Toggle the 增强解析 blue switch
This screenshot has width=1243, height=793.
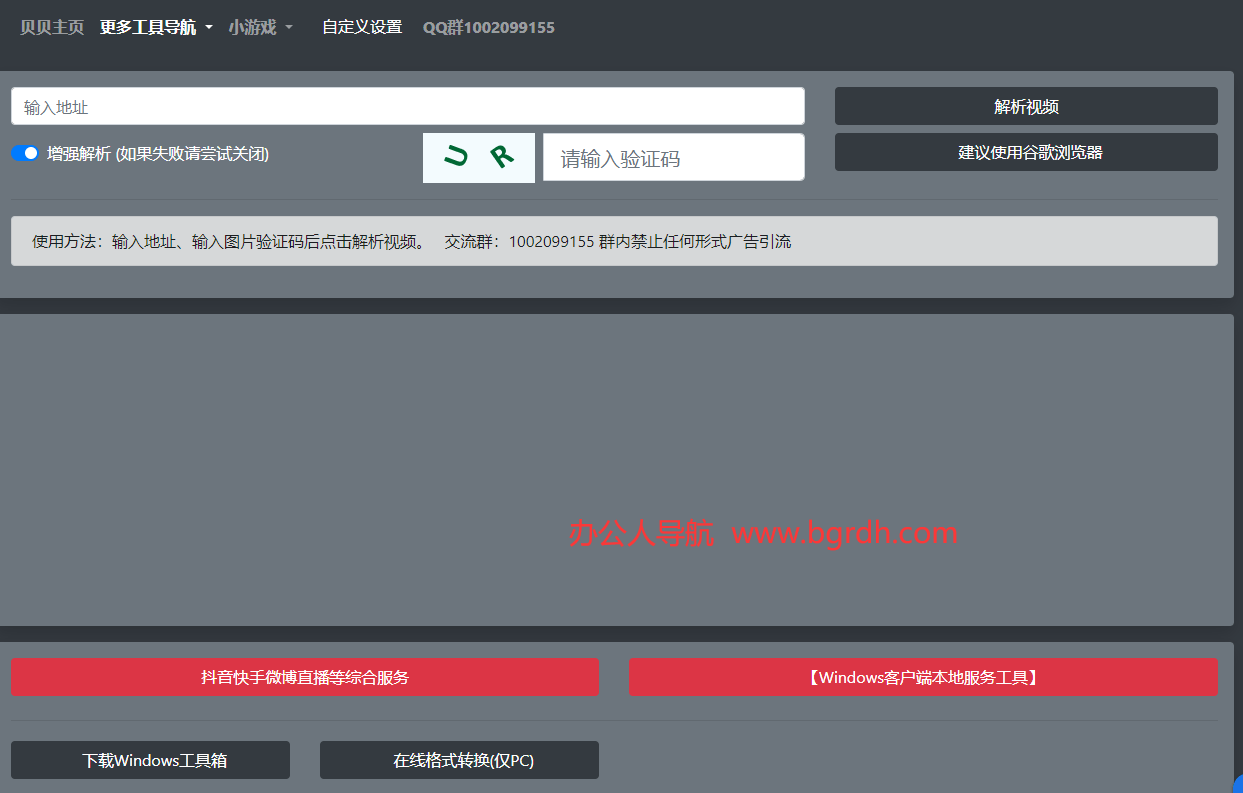point(25,154)
